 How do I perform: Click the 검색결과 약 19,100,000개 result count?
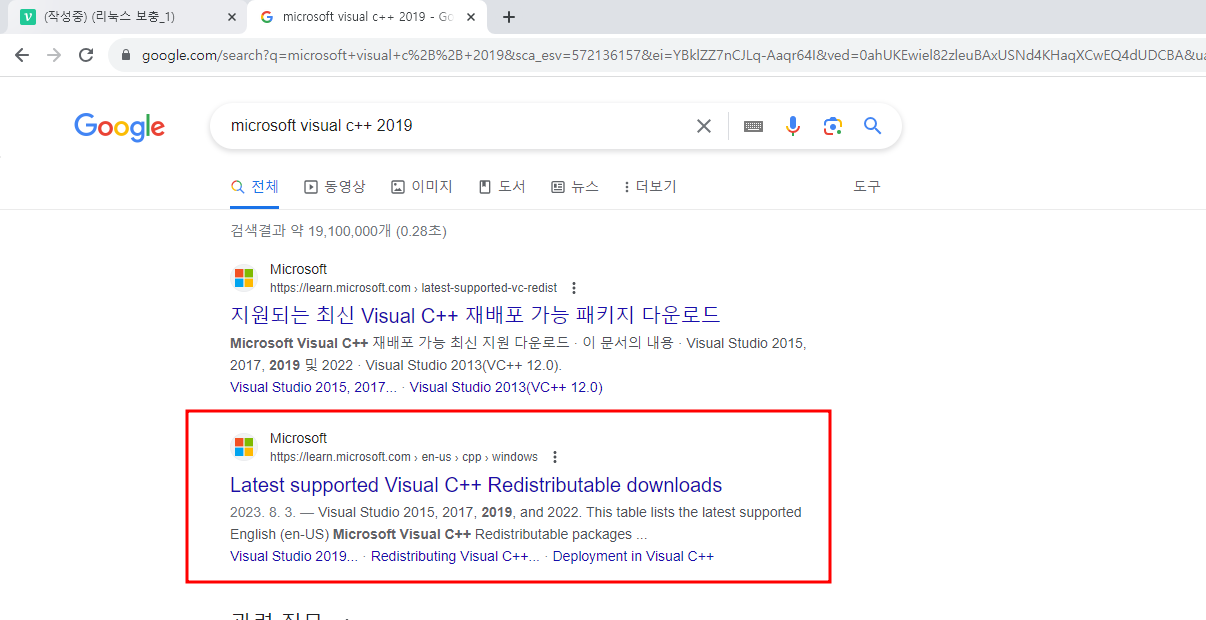click(338, 231)
